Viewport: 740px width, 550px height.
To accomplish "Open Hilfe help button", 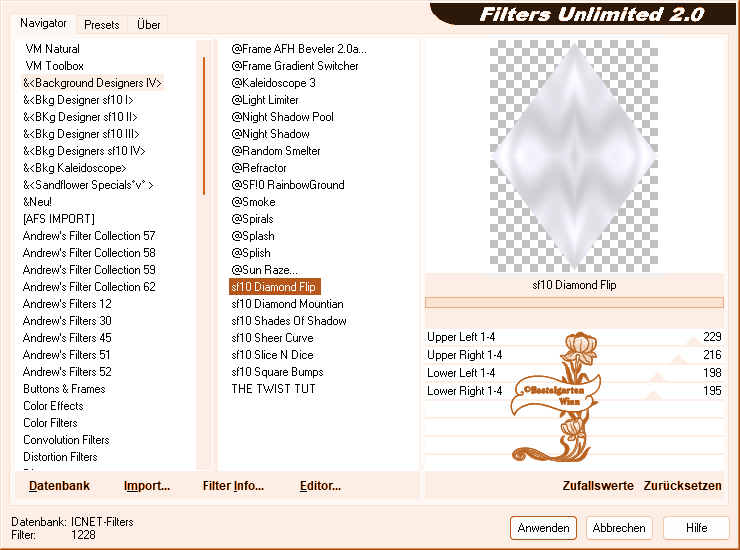I will [x=696, y=528].
